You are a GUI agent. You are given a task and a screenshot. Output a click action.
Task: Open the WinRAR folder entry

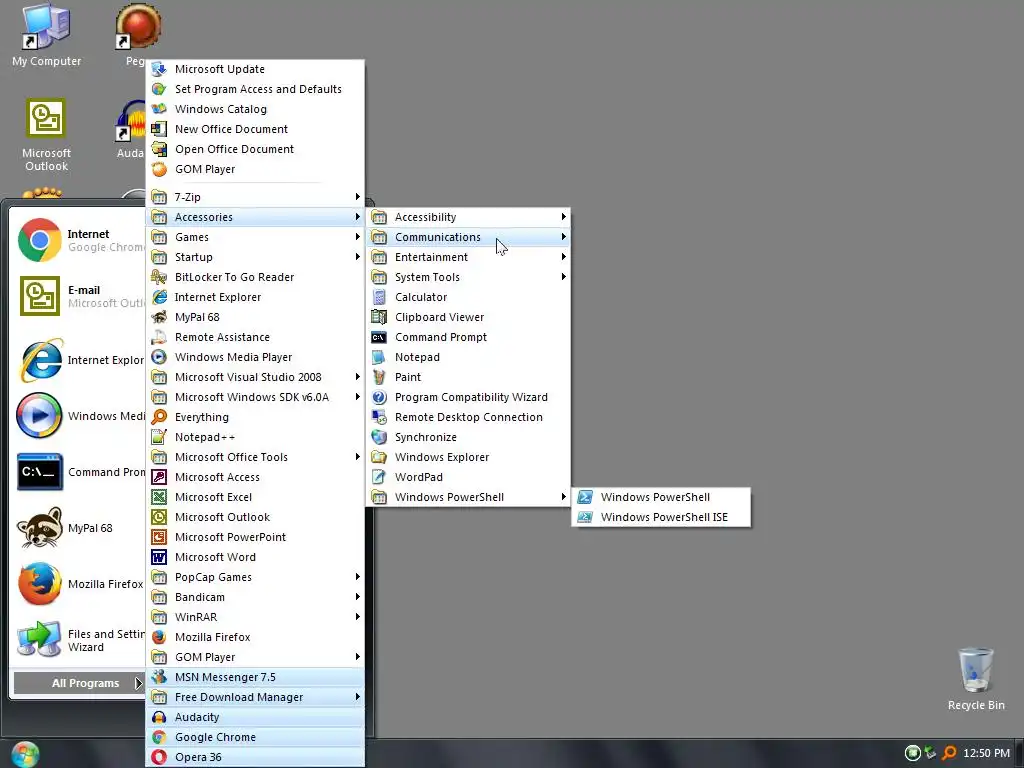[255, 617]
